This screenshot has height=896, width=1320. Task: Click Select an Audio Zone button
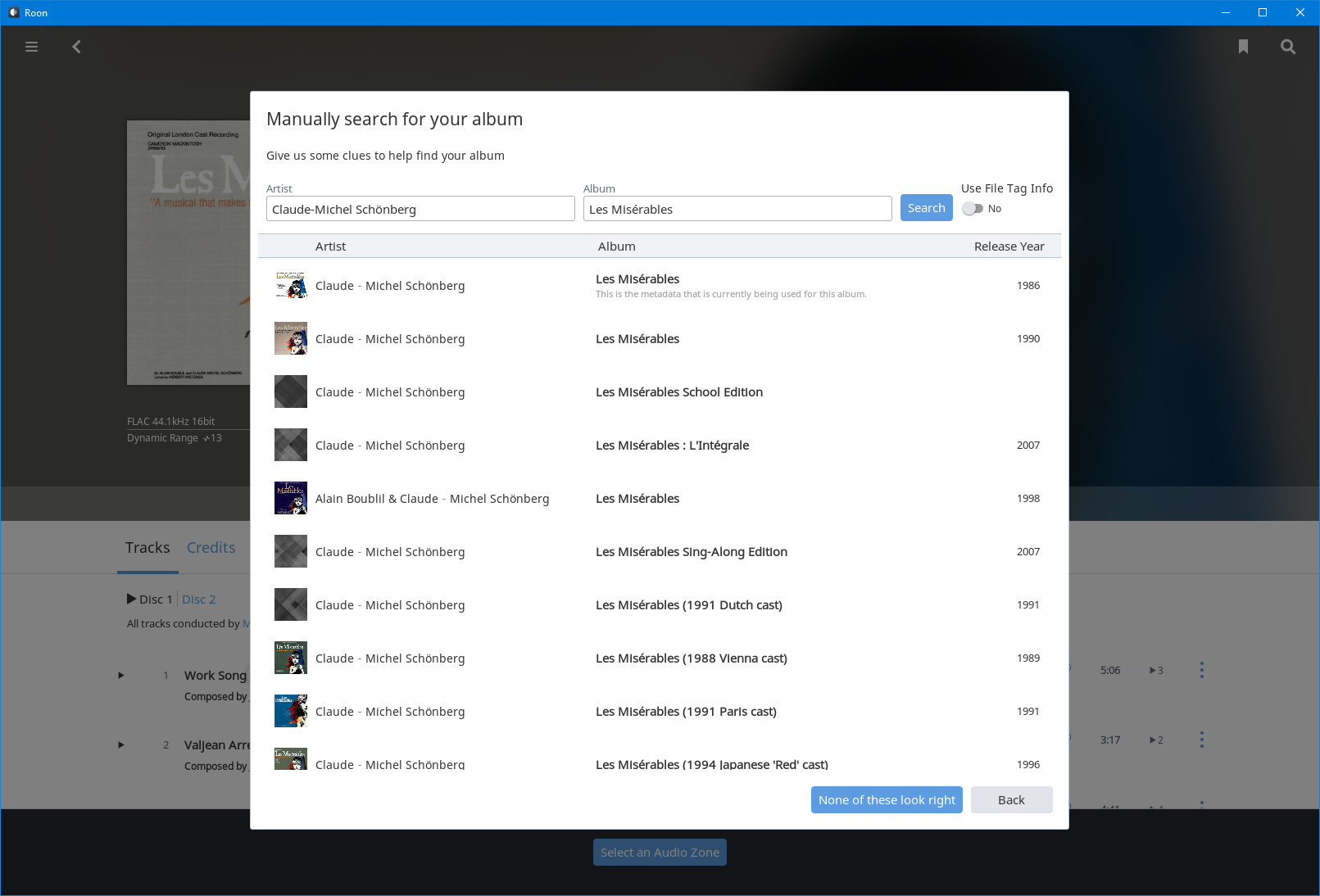660,853
